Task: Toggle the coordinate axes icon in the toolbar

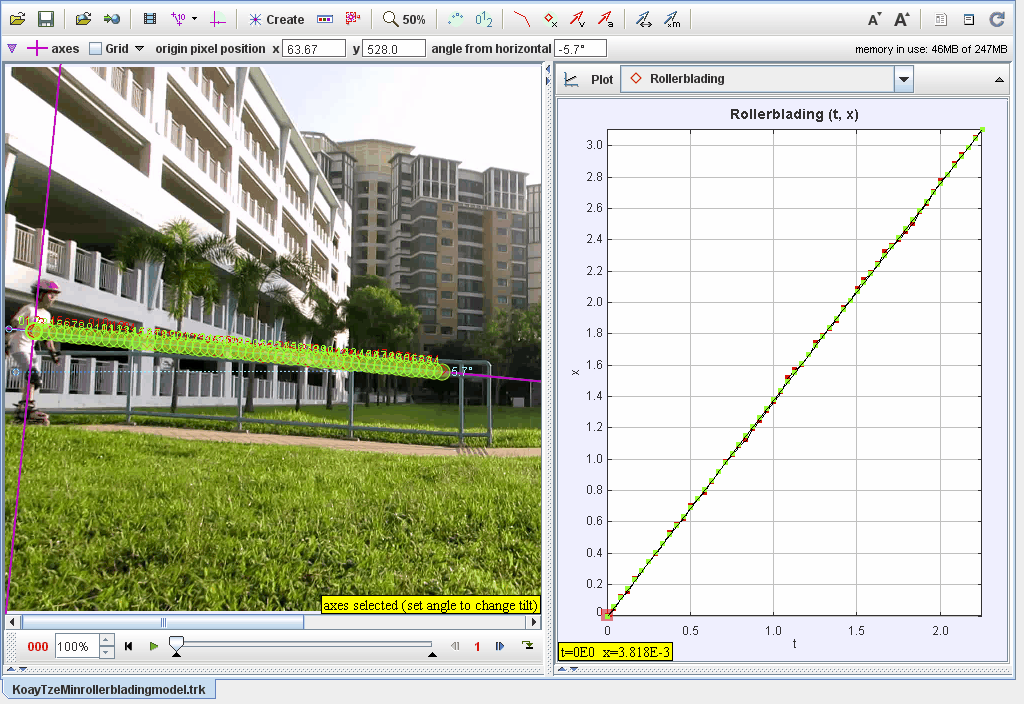Action: [x=218, y=20]
